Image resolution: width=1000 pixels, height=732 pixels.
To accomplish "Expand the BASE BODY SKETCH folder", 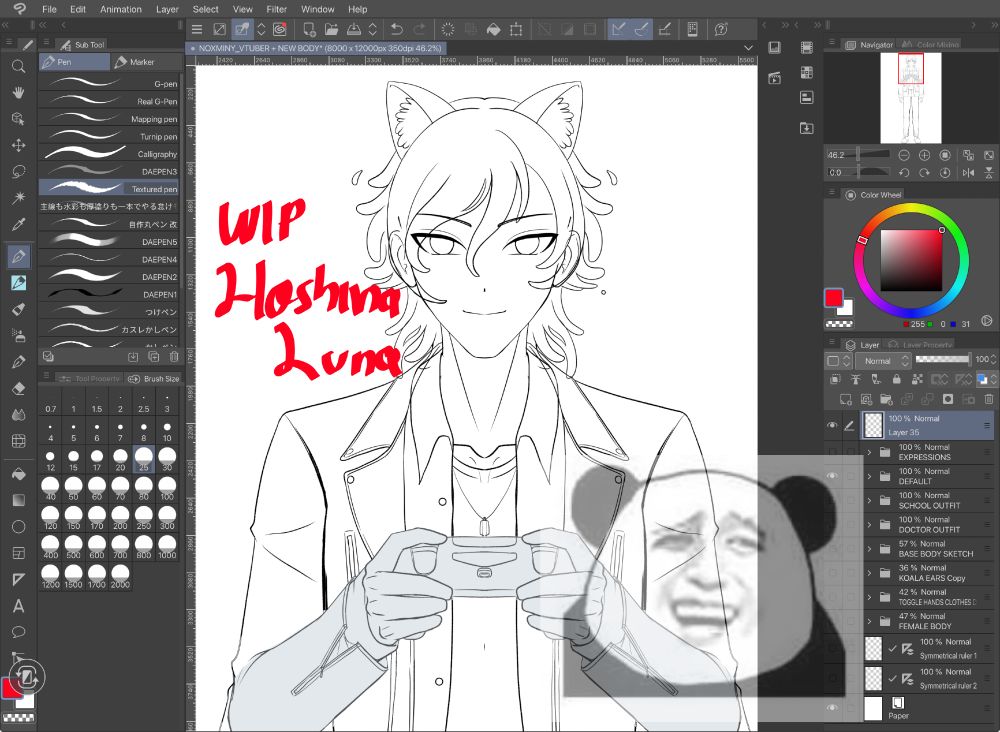I will 869,549.
